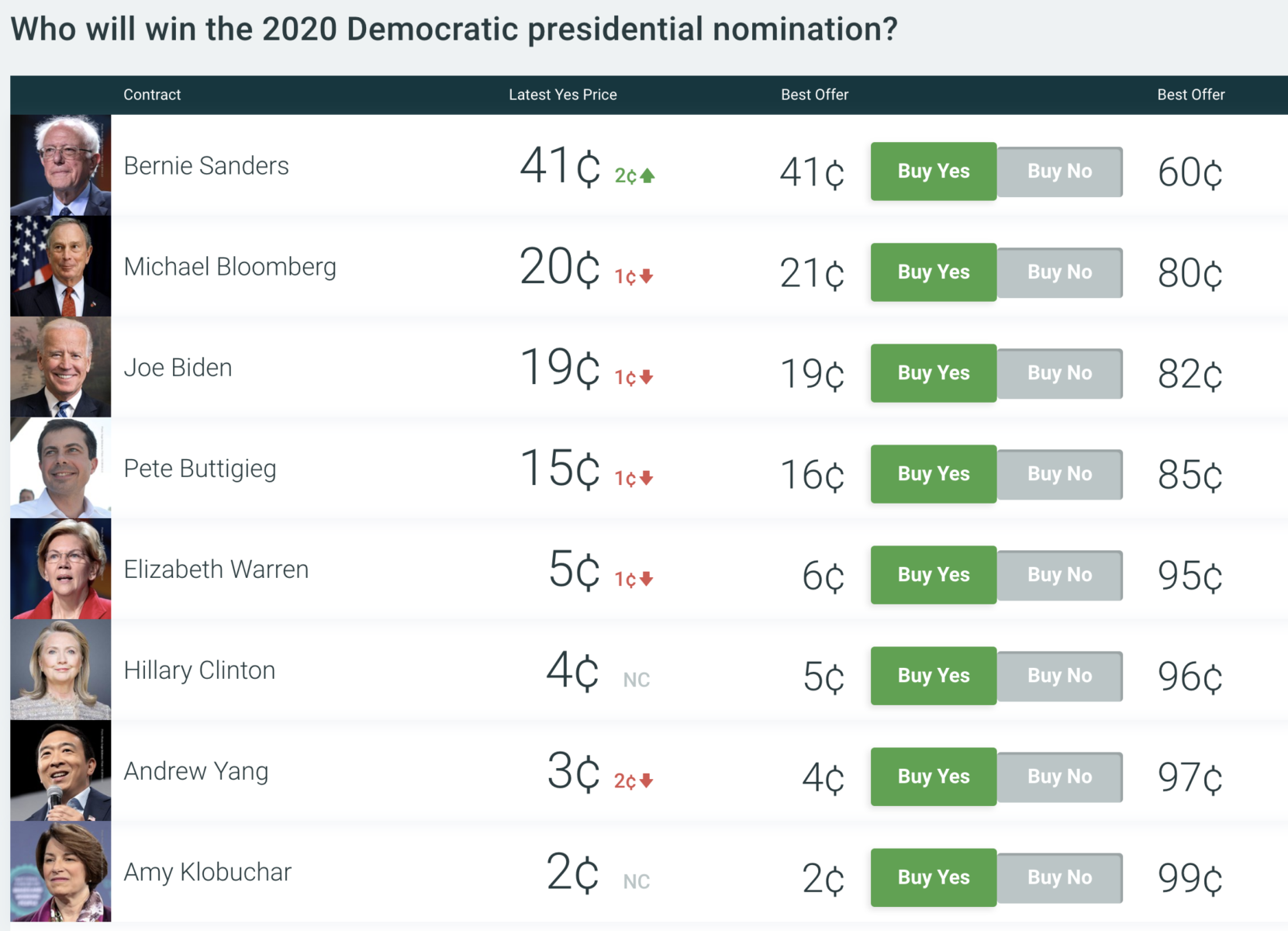
Task: Select Joe Biden's photo thumbnail
Action: (x=60, y=367)
